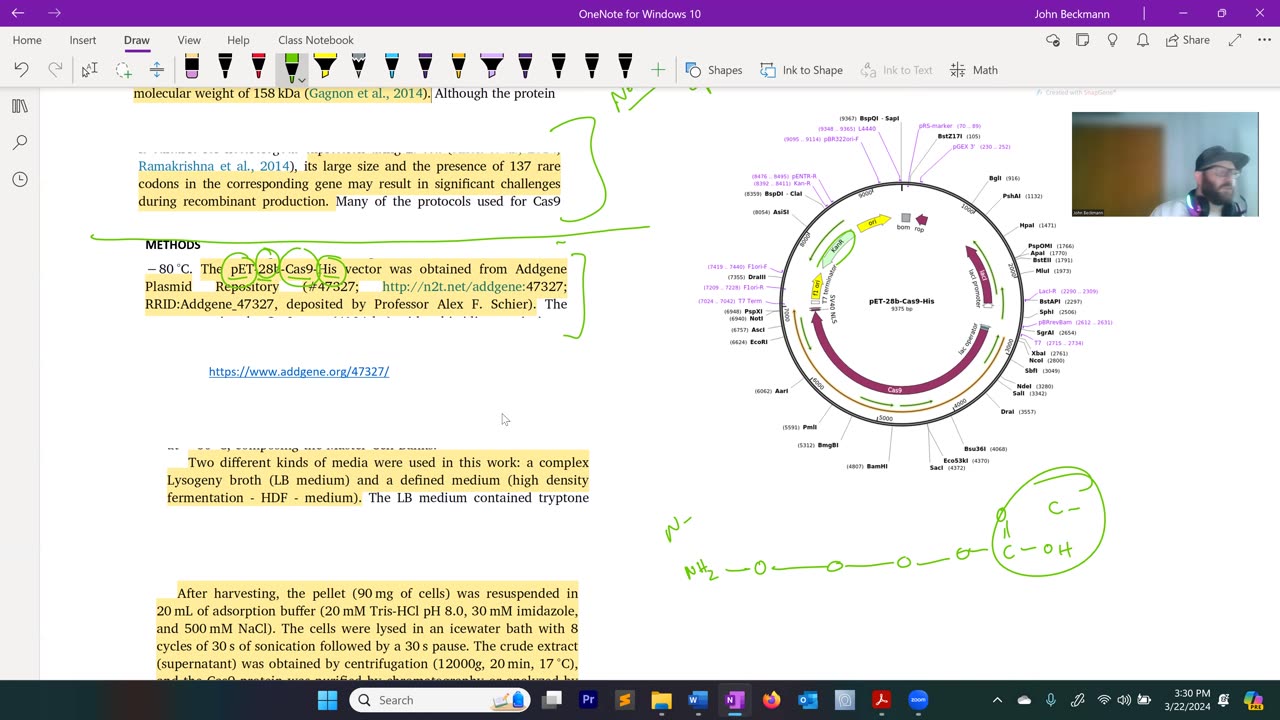This screenshot has height=720, width=1280.
Task: Select the light blue pen
Action: [392, 67]
